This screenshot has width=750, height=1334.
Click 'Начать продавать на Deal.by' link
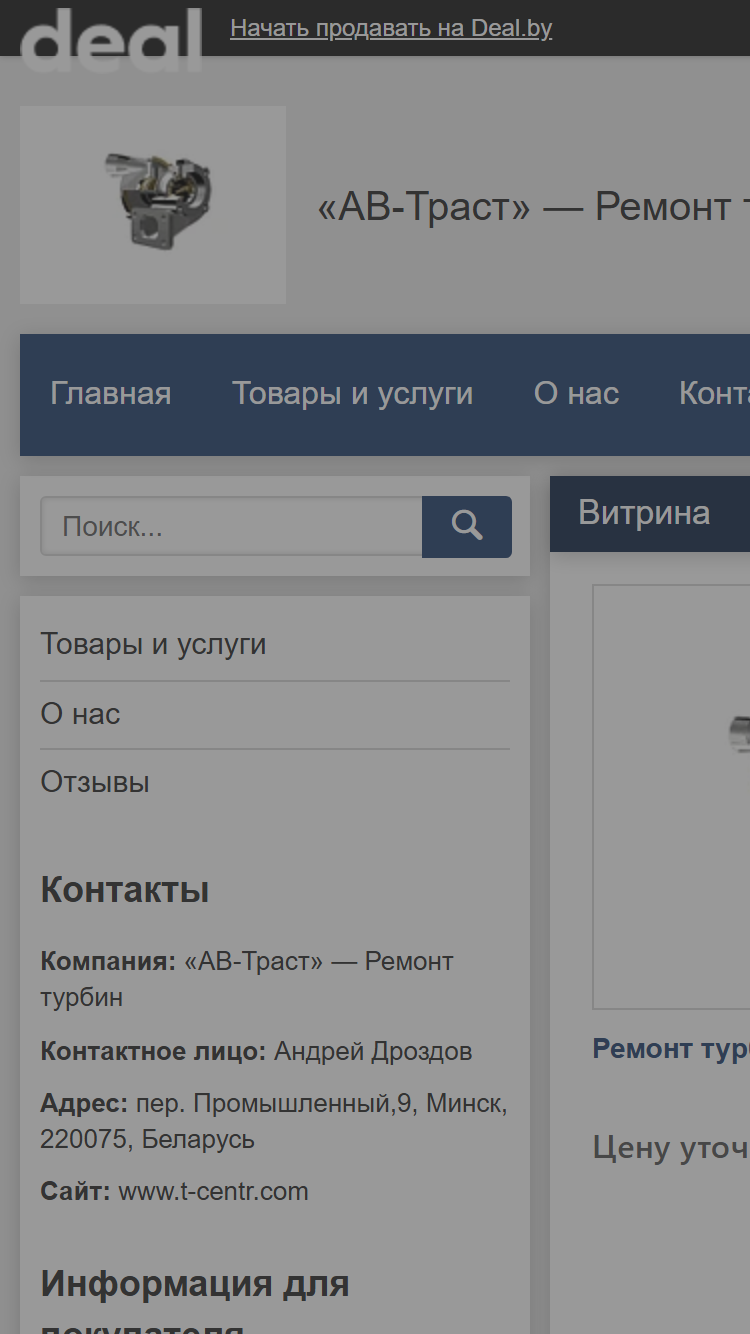click(391, 28)
